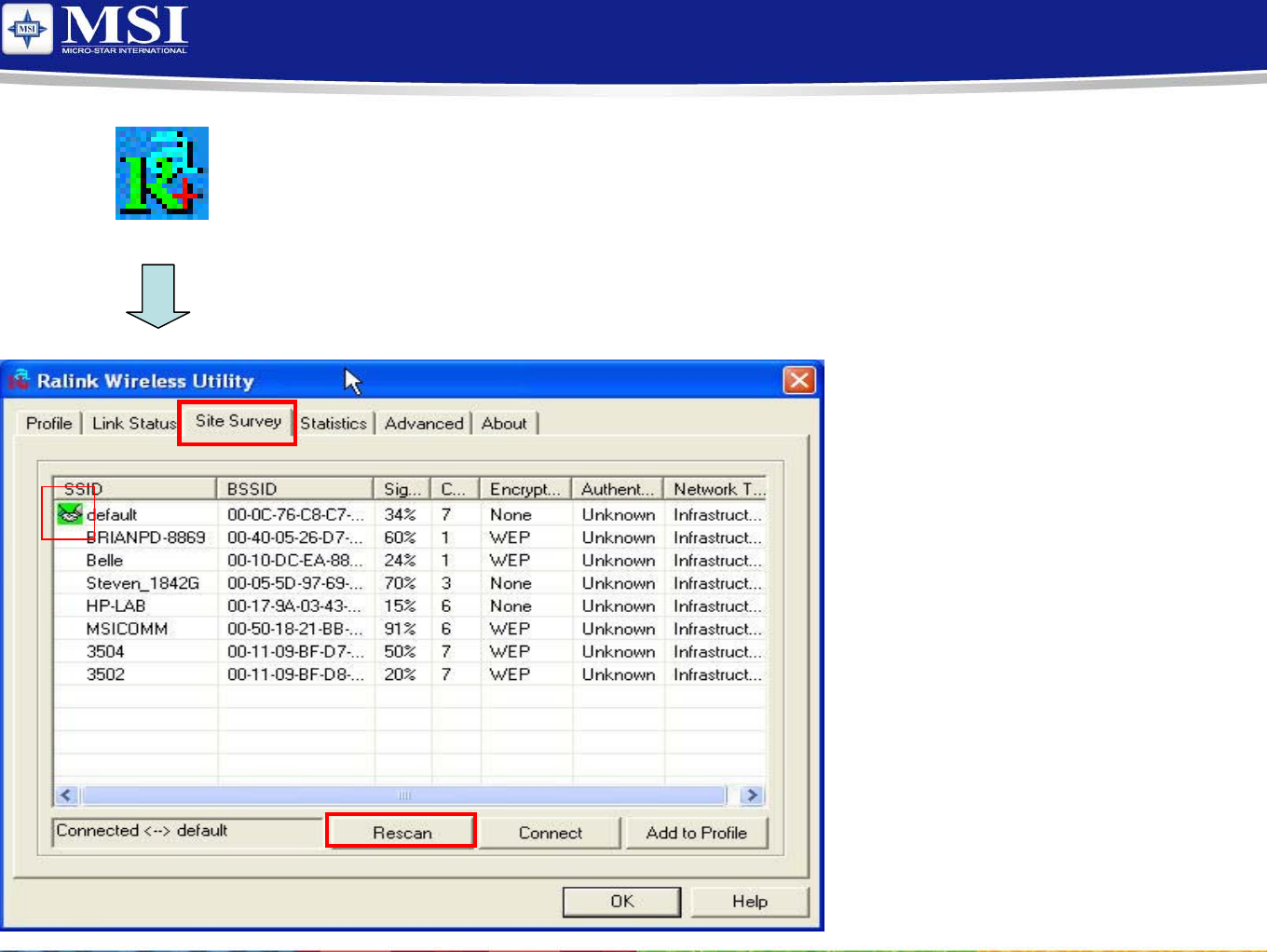Click the 34% signal value
1267x952 pixels.
point(400,514)
